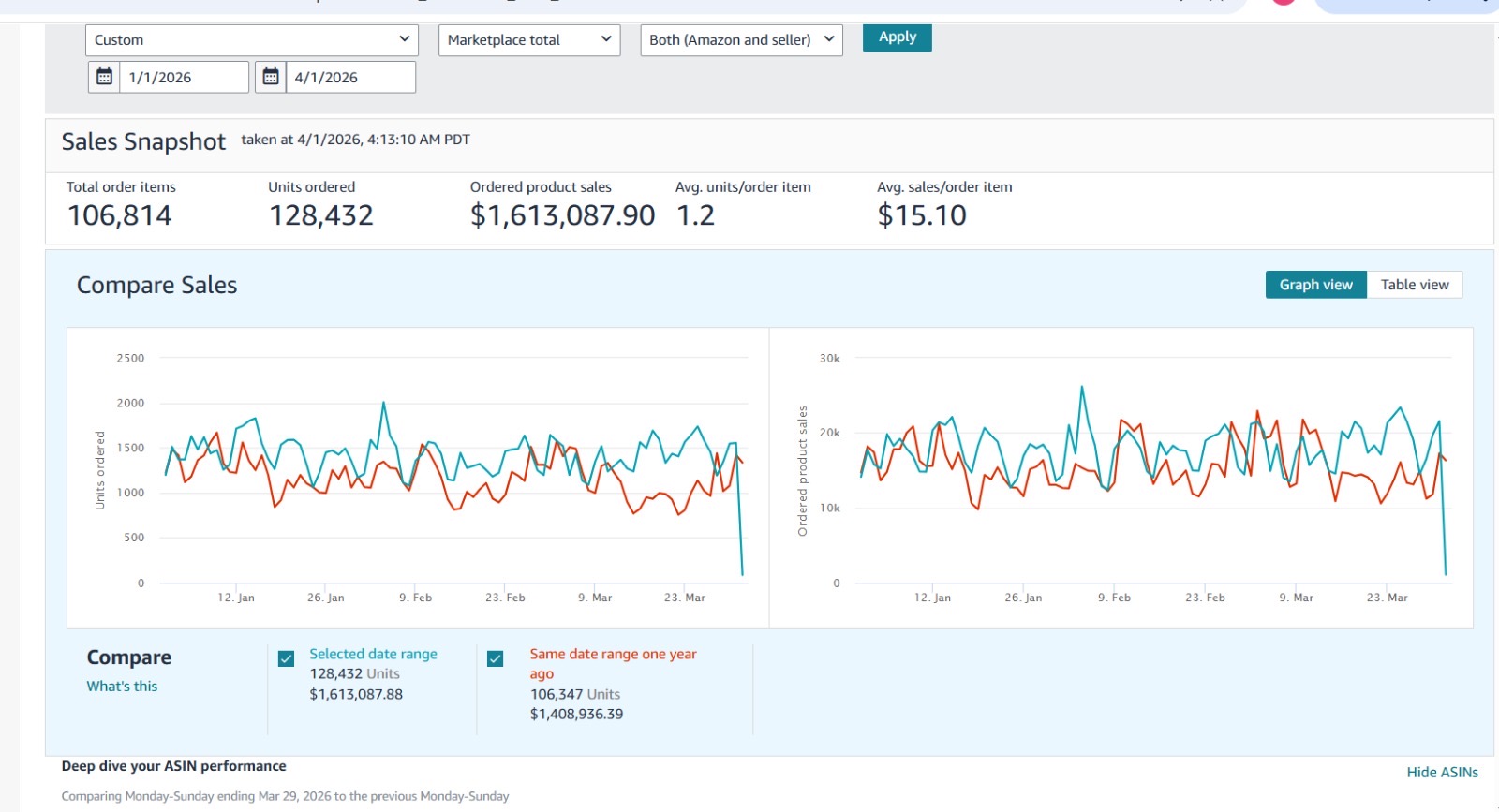Image resolution: width=1499 pixels, height=812 pixels.
Task: Click $1,408,936.39 year-ago sales value
Action: pyautogui.click(x=576, y=714)
